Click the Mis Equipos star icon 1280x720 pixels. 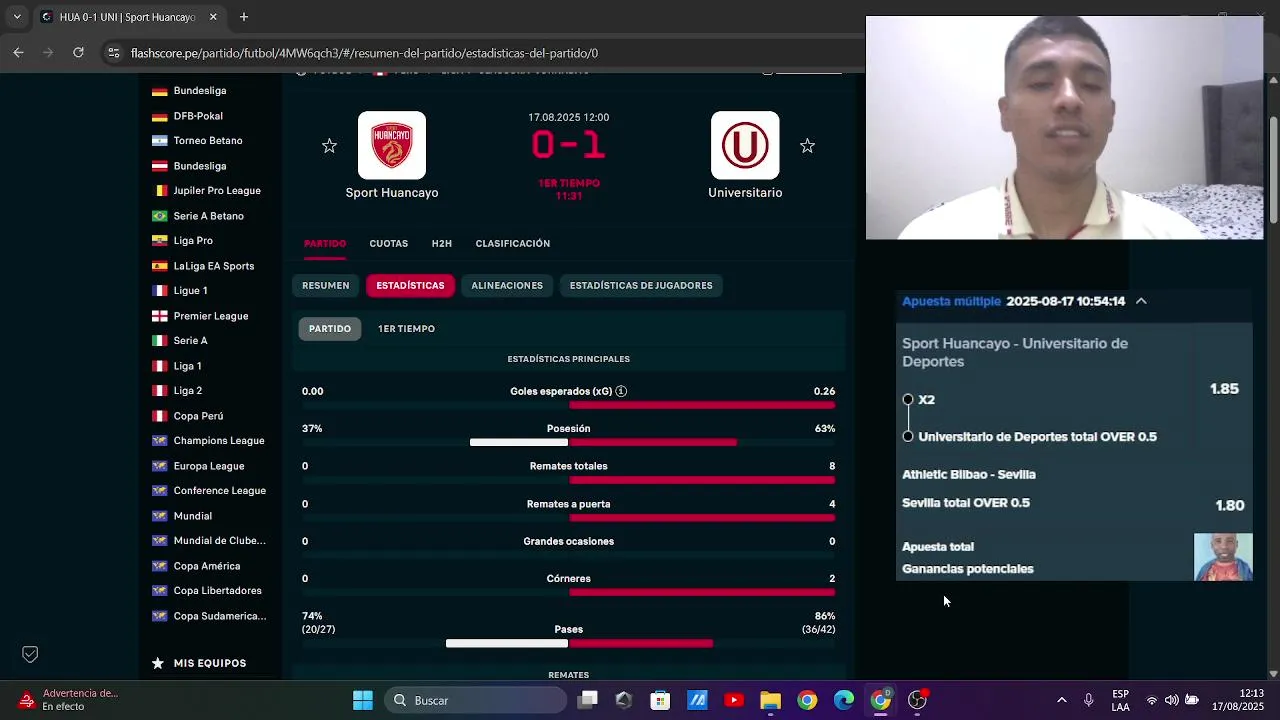(x=157, y=663)
